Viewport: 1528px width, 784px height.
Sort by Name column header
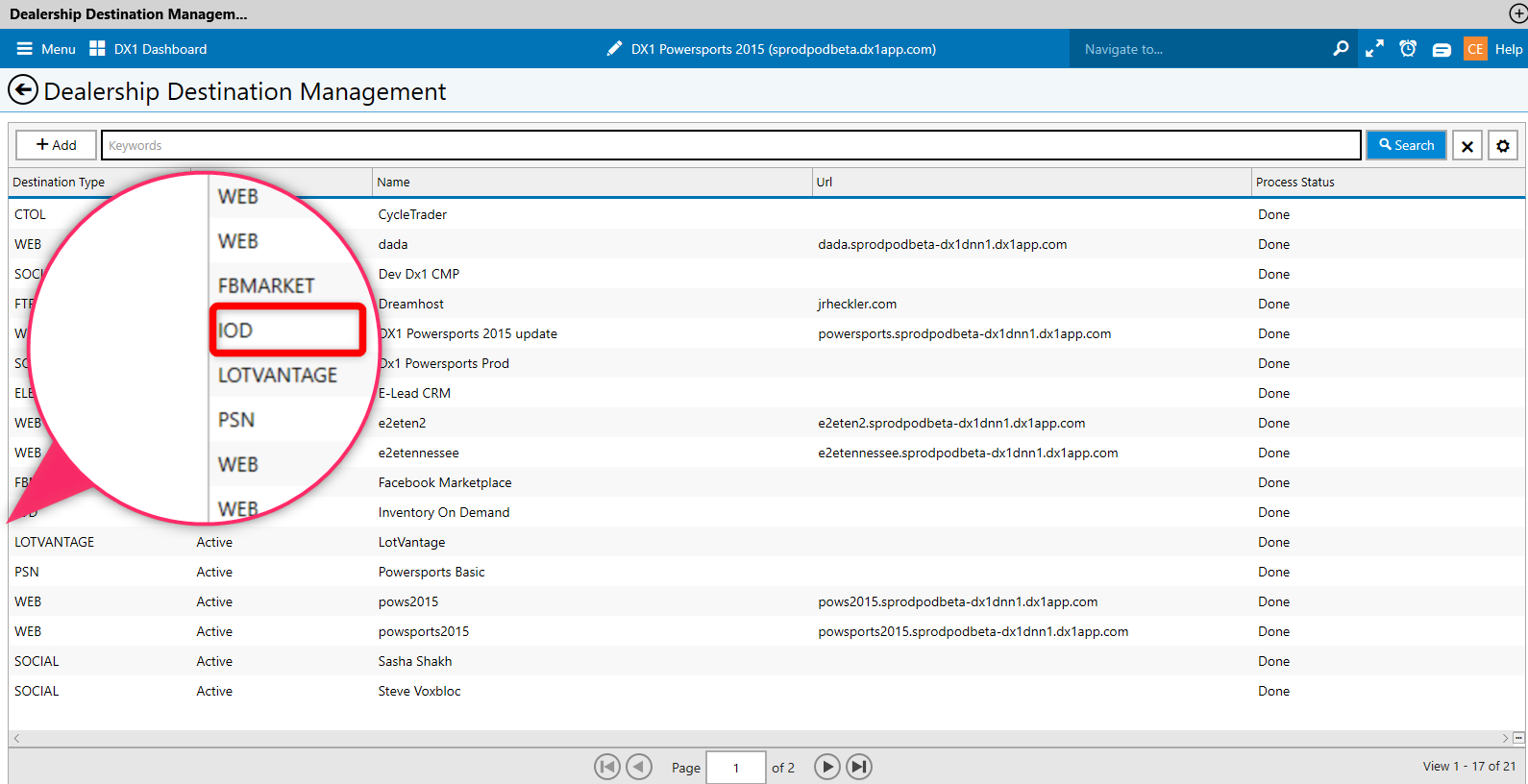click(393, 182)
